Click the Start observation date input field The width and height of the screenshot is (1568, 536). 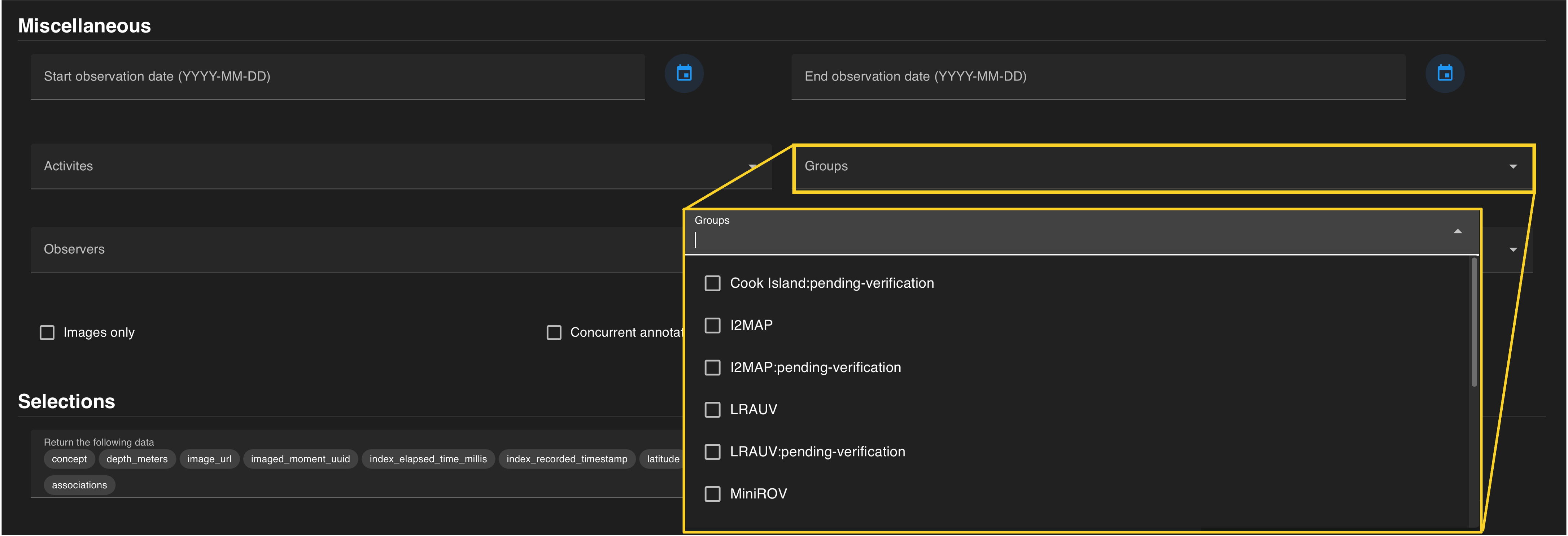[x=337, y=77]
